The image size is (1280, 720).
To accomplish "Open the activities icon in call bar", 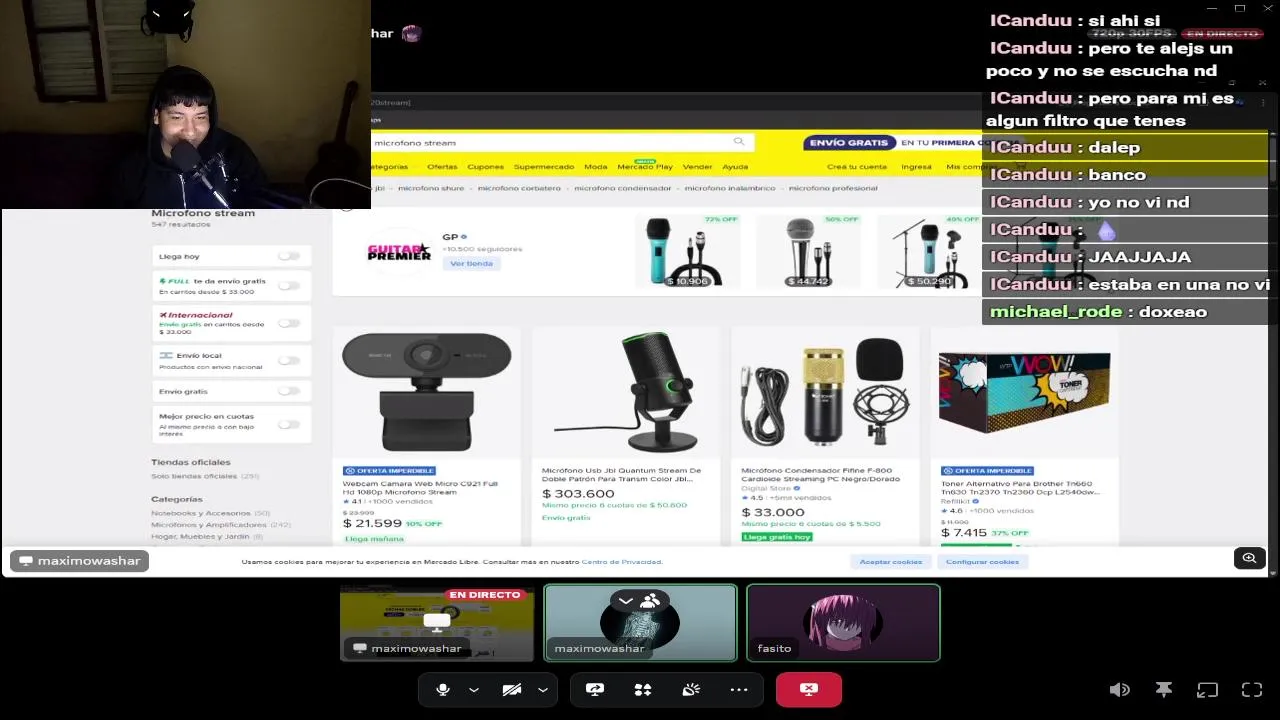I will 643,689.
